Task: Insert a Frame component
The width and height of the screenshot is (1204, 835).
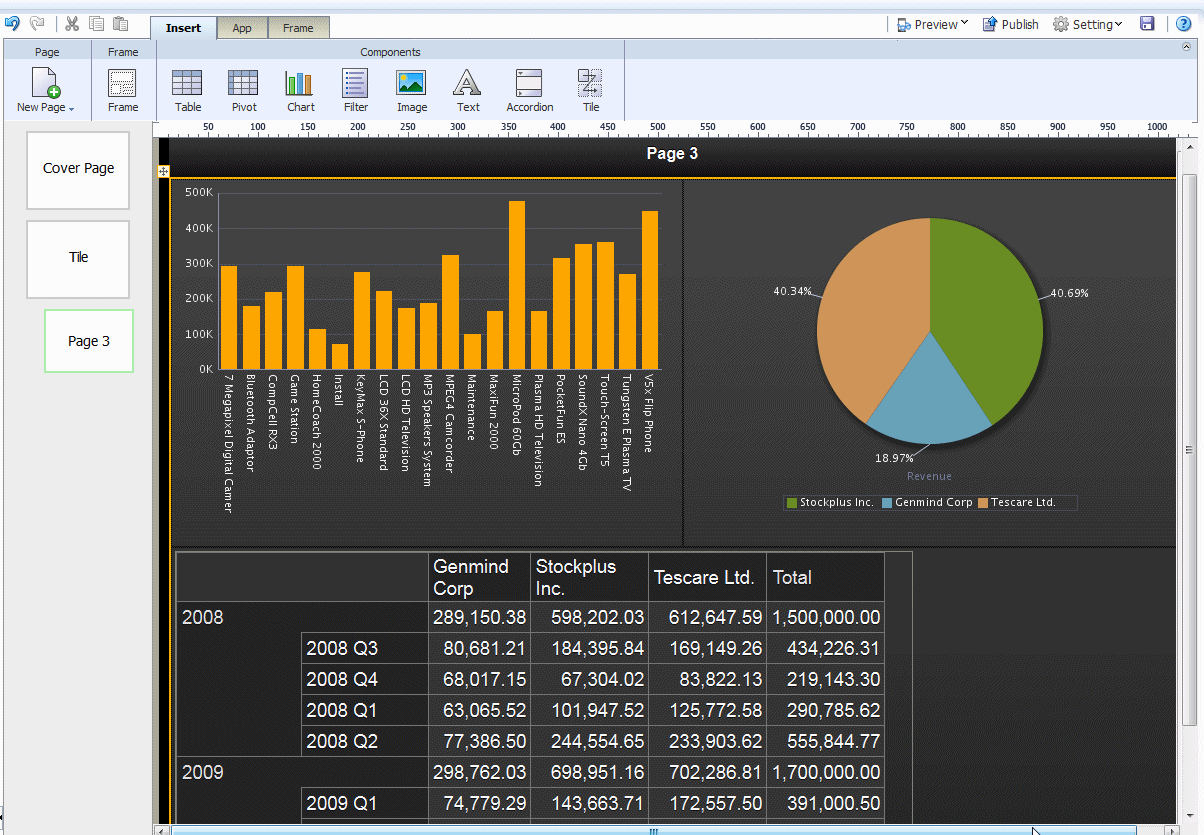Action: 123,91
